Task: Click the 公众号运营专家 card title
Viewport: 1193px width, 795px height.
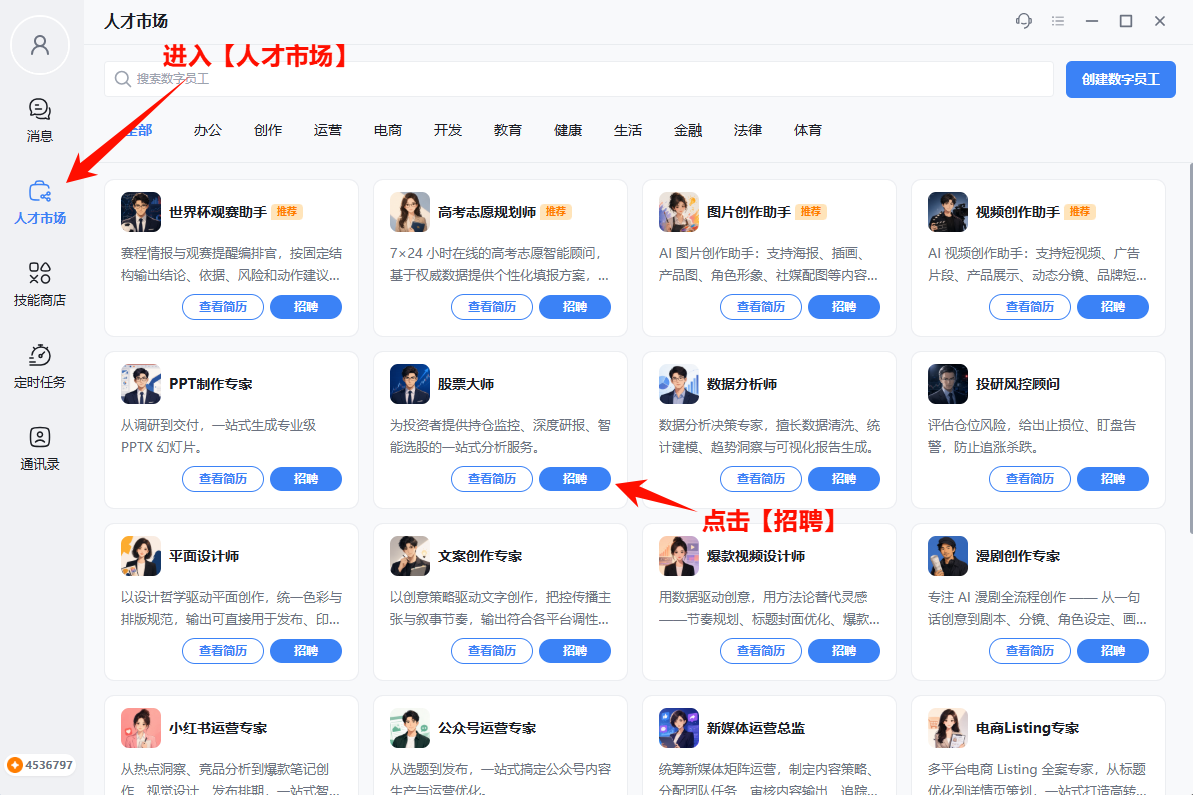Action: tap(487, 728)
